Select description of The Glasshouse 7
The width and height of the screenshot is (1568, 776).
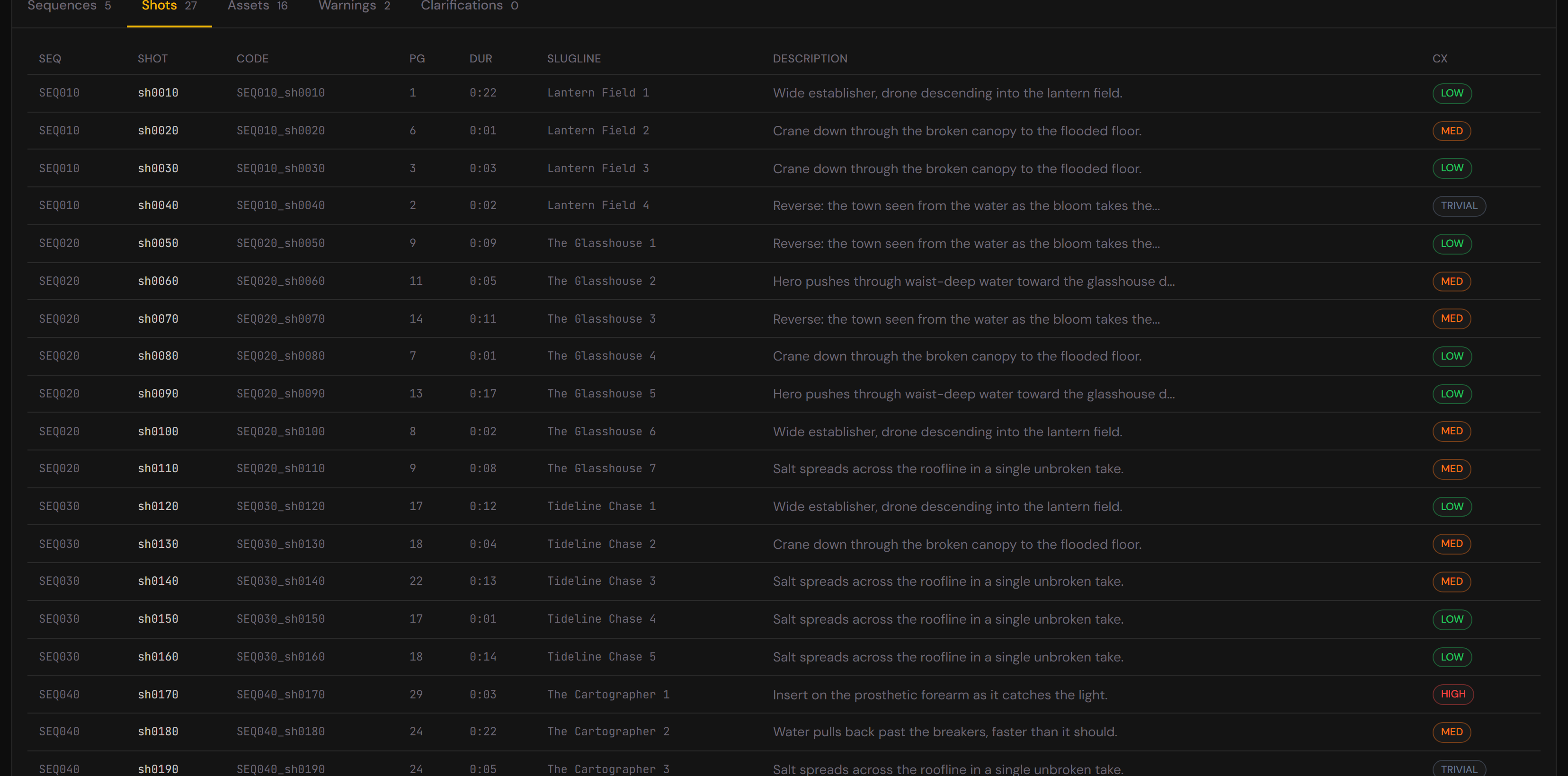[x=948, y=469]
